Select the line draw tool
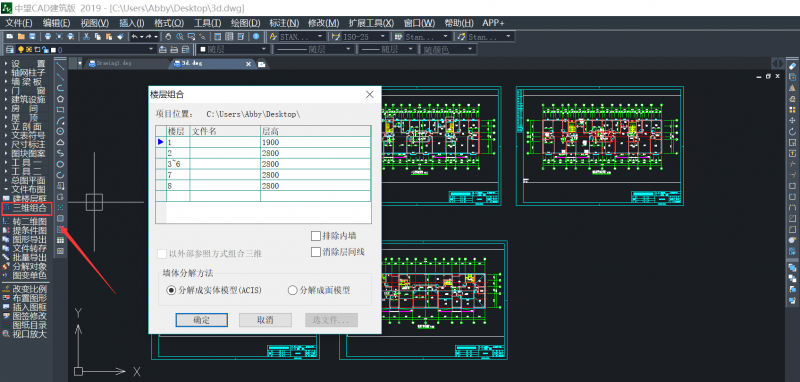 click(x=60, y=66)
